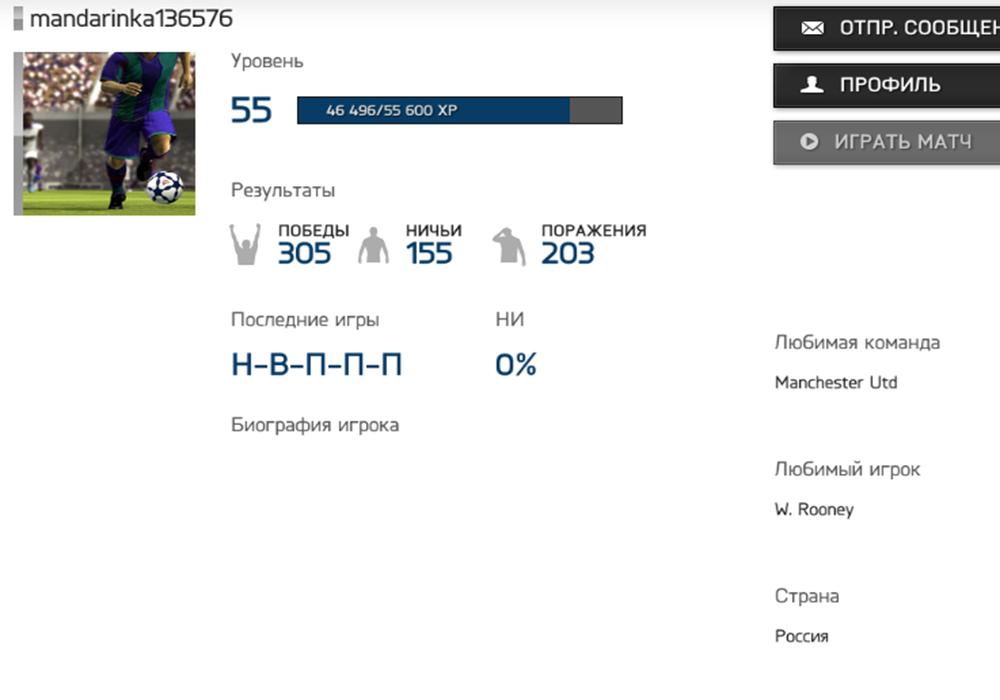Click favorite player W. Rooney
This screenshot has width=1000, height=700.
pyautogui.click(x=814, y=510)
